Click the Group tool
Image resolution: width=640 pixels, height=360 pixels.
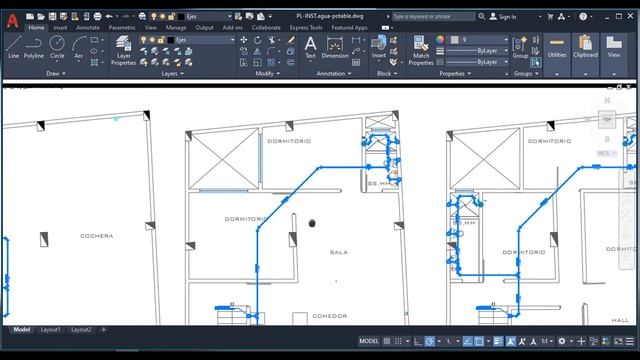click(x=520, y=47)
